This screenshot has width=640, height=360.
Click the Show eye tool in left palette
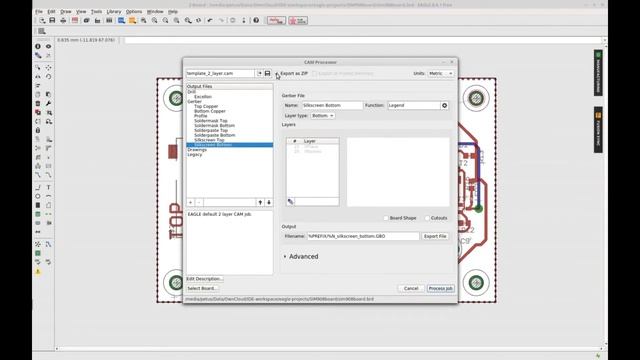coord(48,47)
